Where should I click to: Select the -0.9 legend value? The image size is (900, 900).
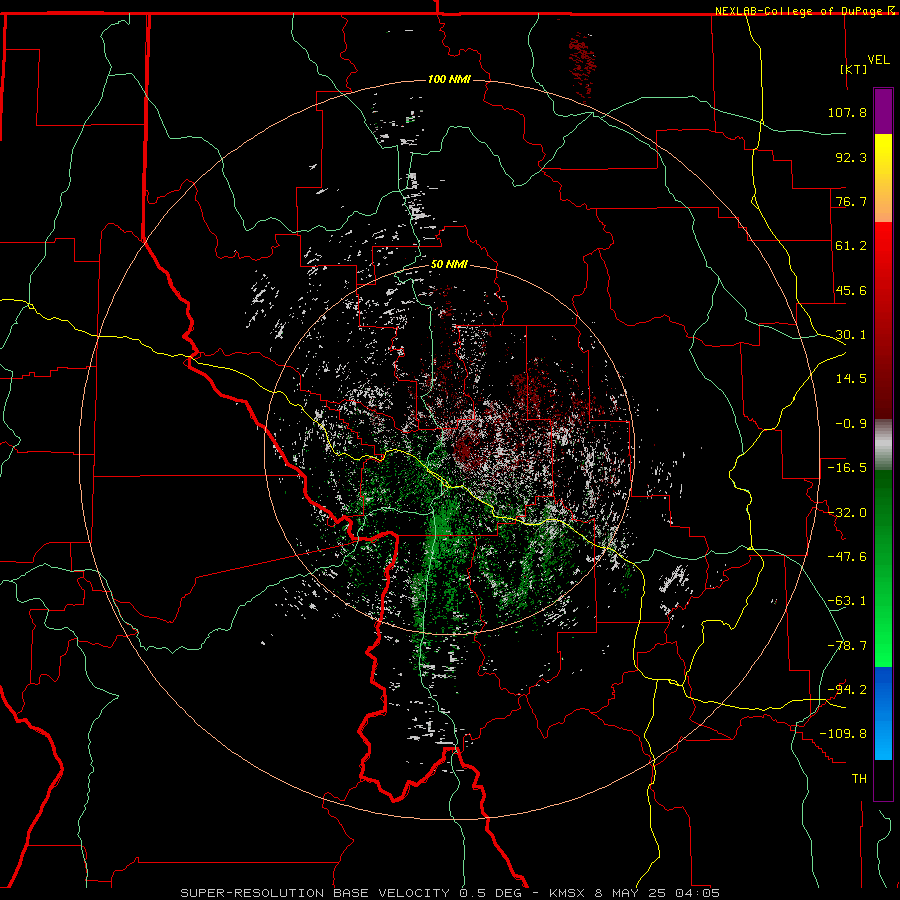coord(851,424)
